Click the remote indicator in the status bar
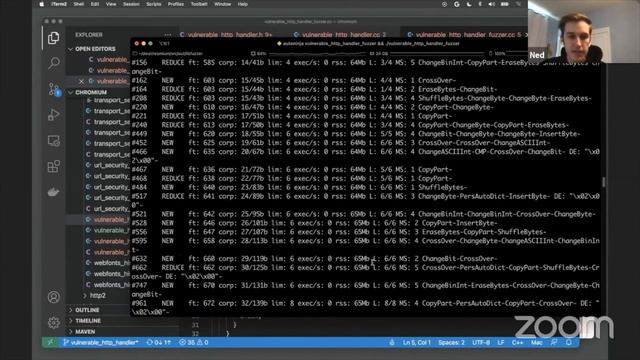 click(51, 342)
